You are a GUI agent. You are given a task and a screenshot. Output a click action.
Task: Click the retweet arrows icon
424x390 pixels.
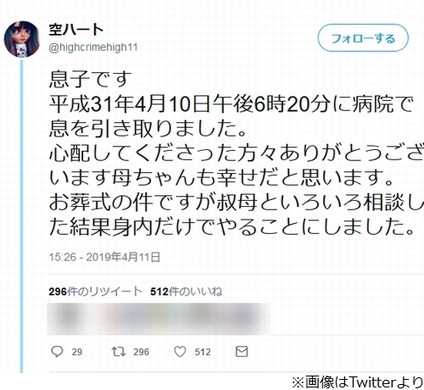point(118,352)
